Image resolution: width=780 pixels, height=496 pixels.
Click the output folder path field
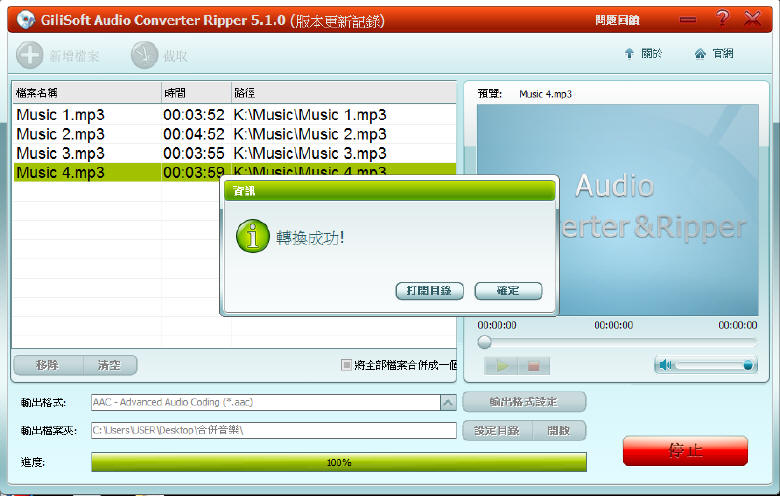273,430
